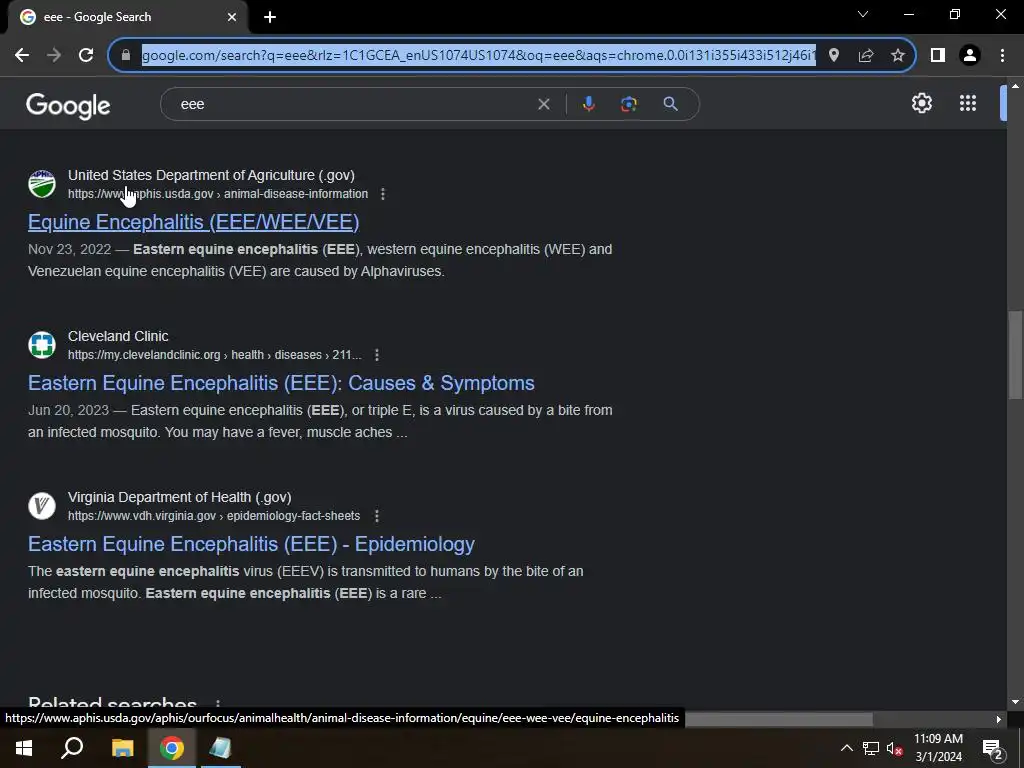Image resolution: width=1024 pixels, height=768 pixels.
Task: Click my.clevelandclinic.org result URL
Action: pos(214,355)
